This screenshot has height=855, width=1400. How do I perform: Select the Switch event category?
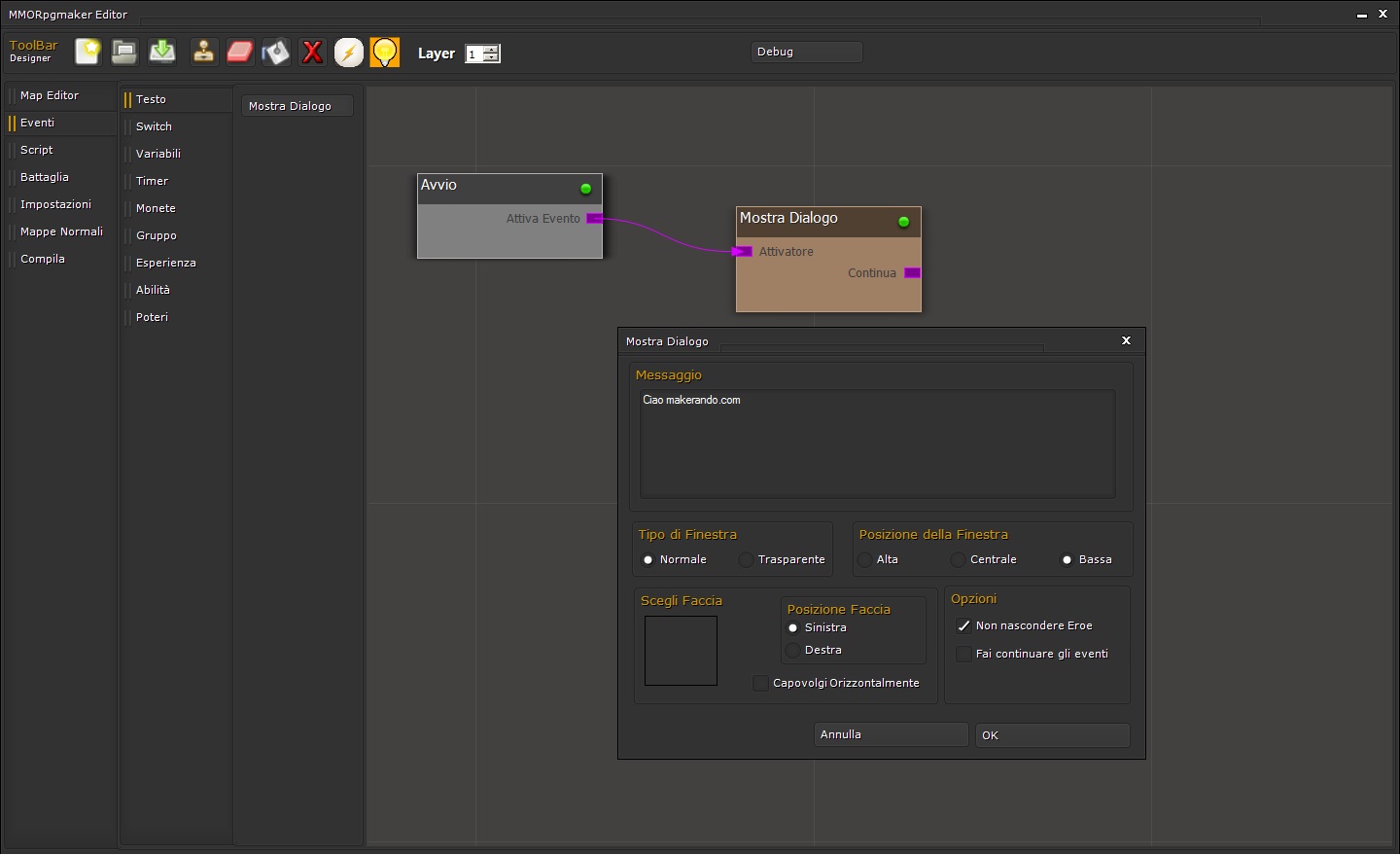[176, 126]
